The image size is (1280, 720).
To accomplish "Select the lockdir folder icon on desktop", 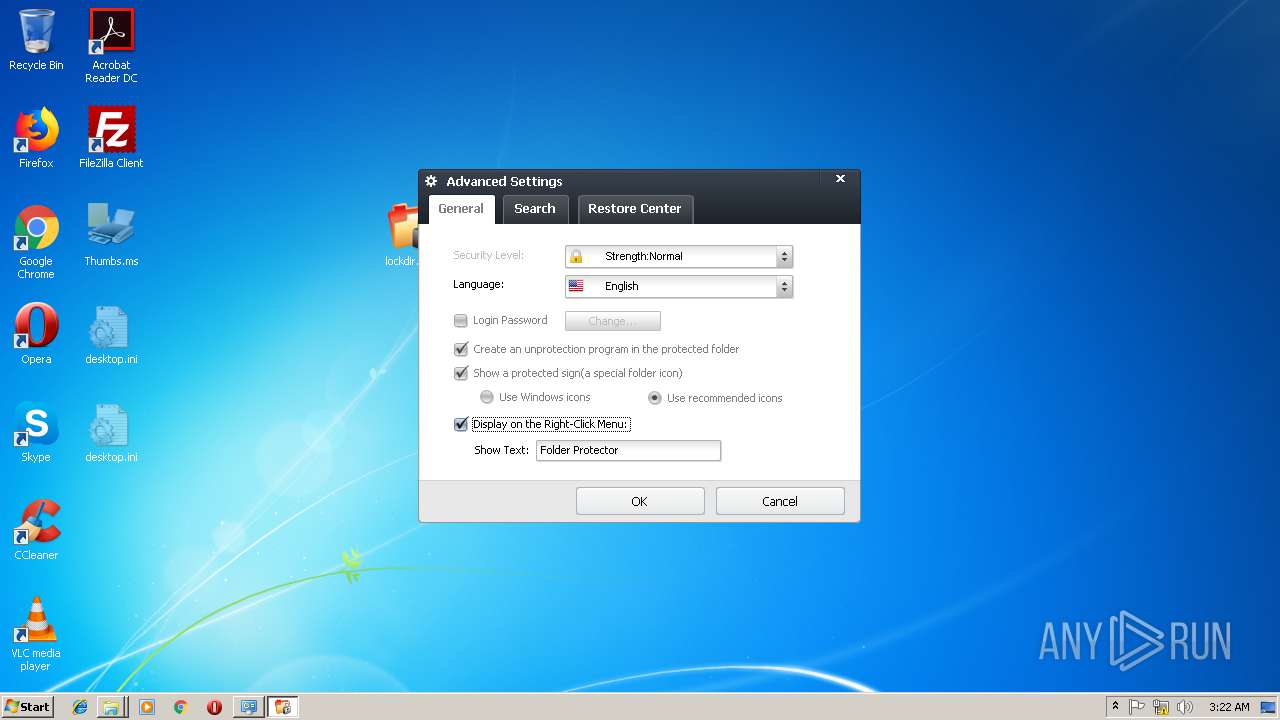I will coord(402,234).
